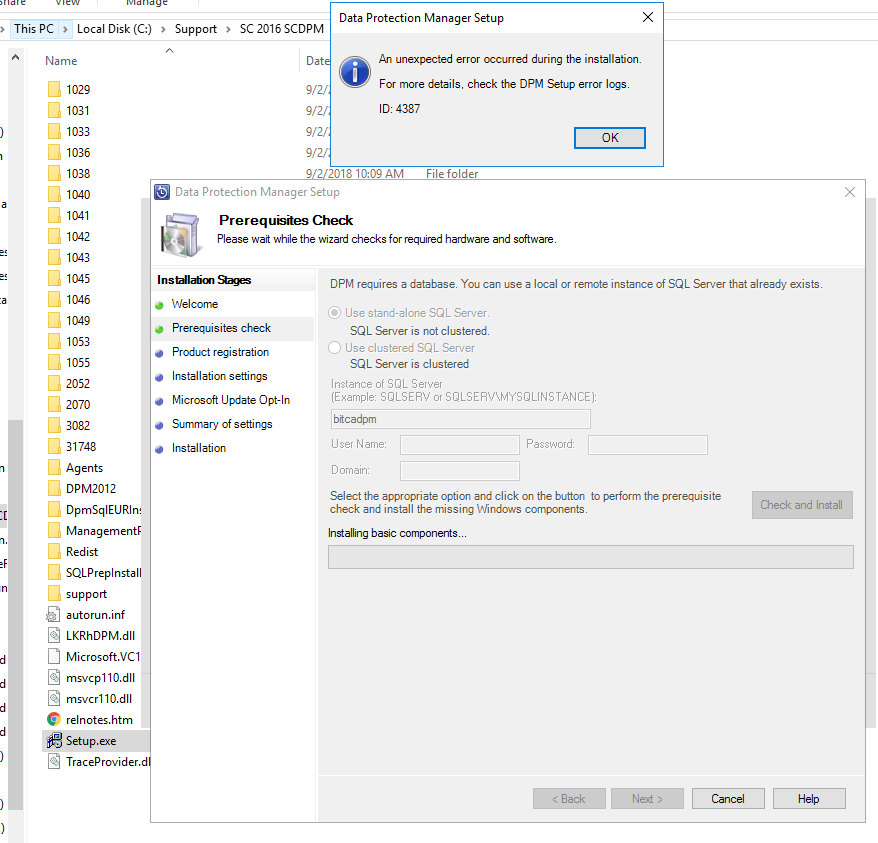Viewport: 878px width, 843px height.
Task: Select the Summary of settings stage
Action: click(x=222, y=424)
